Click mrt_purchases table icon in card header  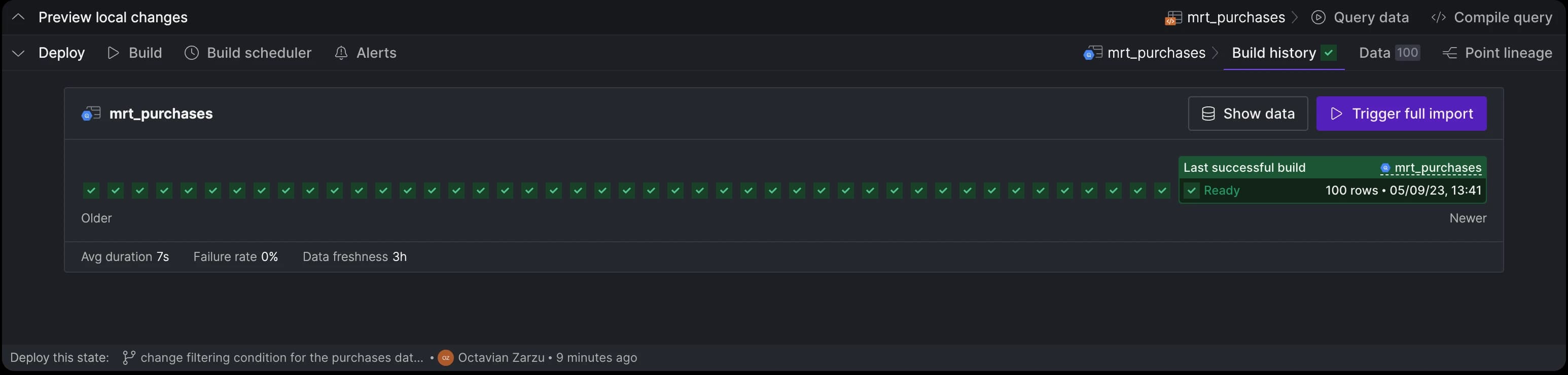tap(91, 114)
